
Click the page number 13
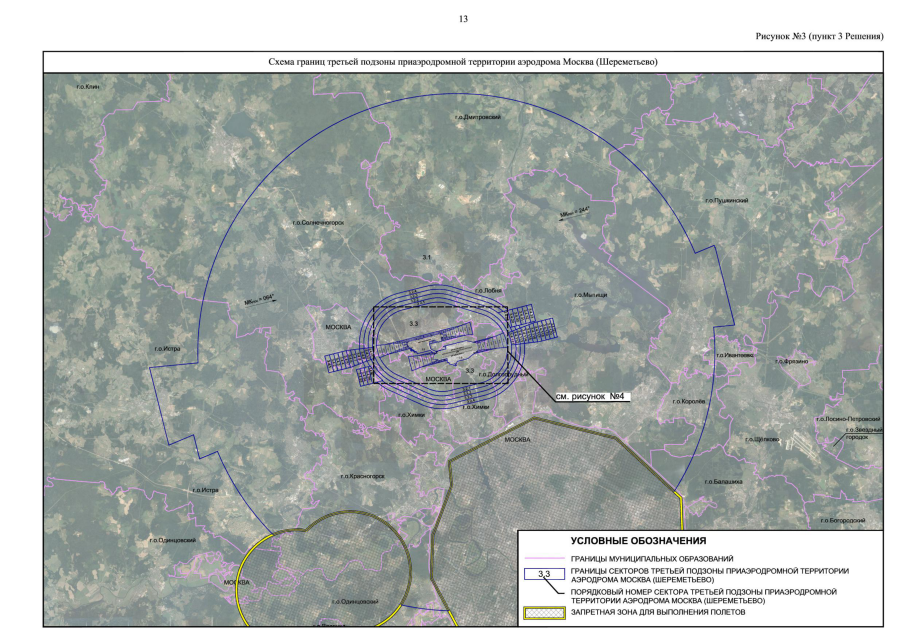pos(463,19)
